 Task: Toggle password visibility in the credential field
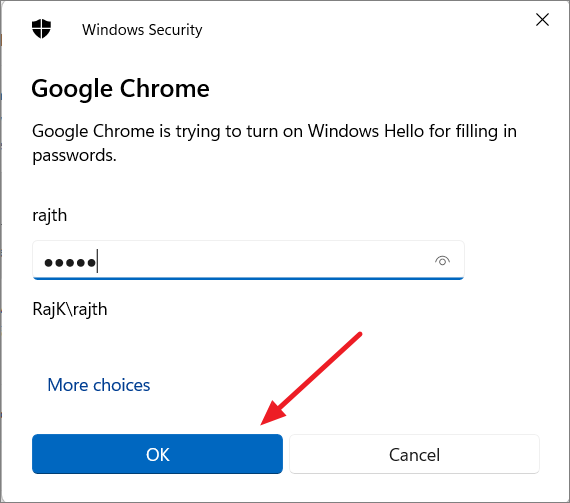click(x=442, y=261)
